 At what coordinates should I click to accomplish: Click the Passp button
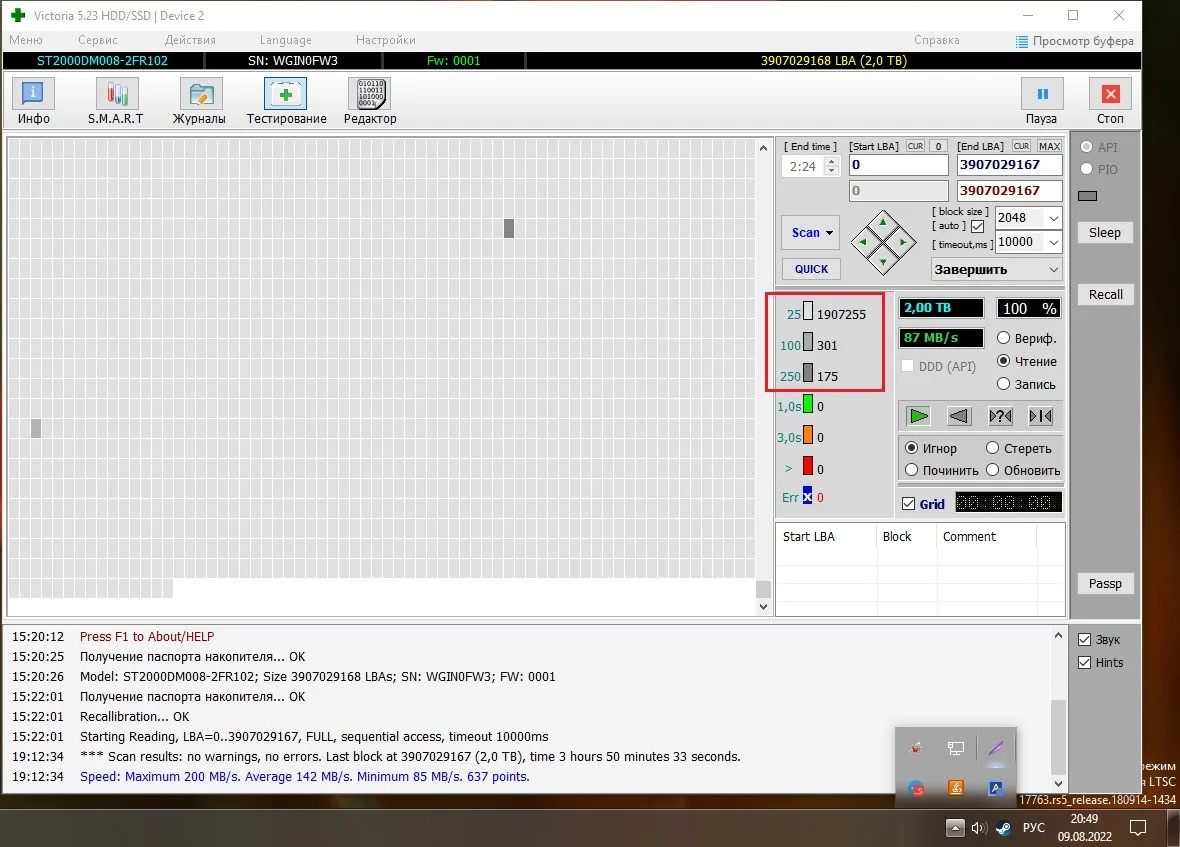coord(1105,583)
